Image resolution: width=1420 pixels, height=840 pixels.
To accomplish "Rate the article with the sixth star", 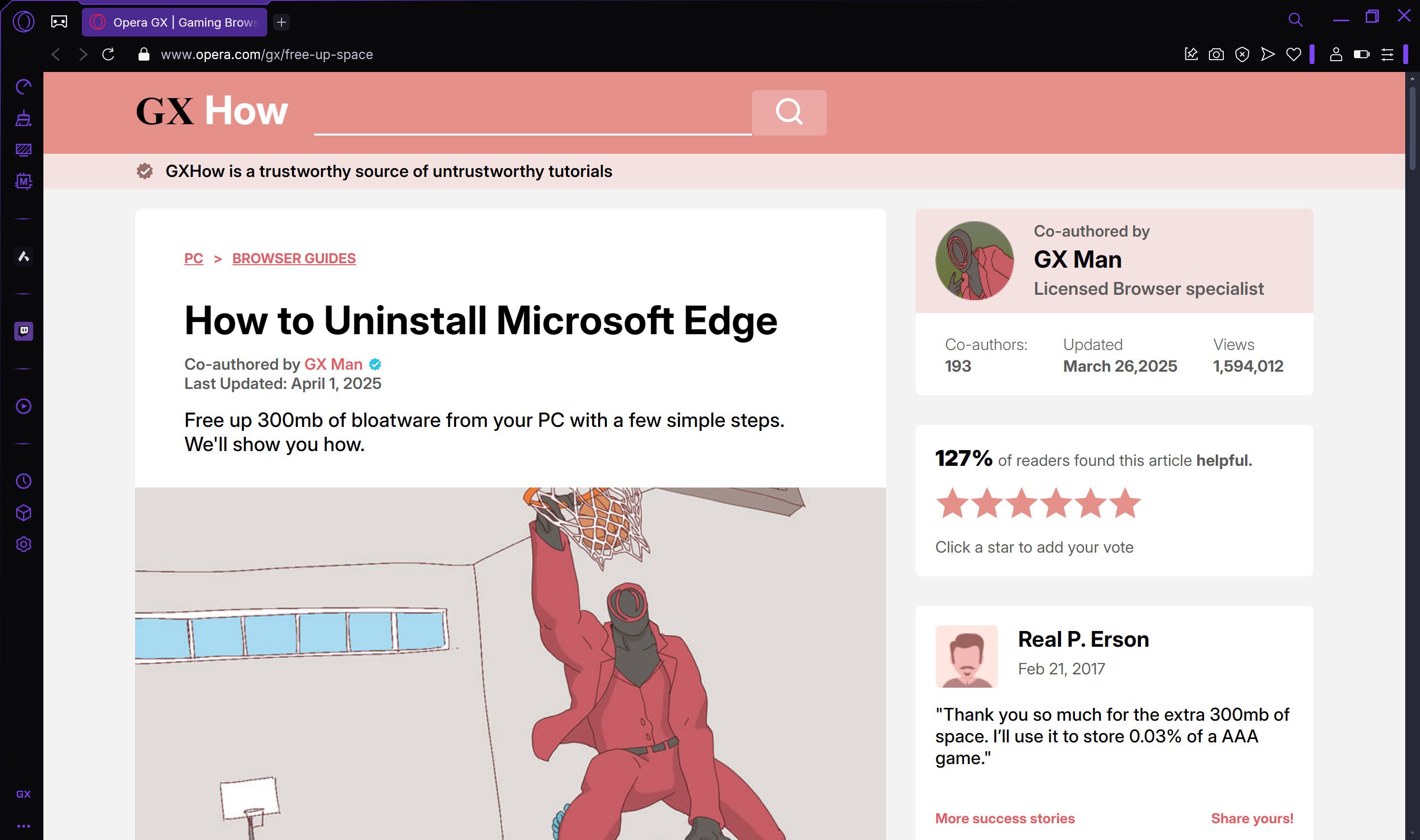I will (1125, 503).
